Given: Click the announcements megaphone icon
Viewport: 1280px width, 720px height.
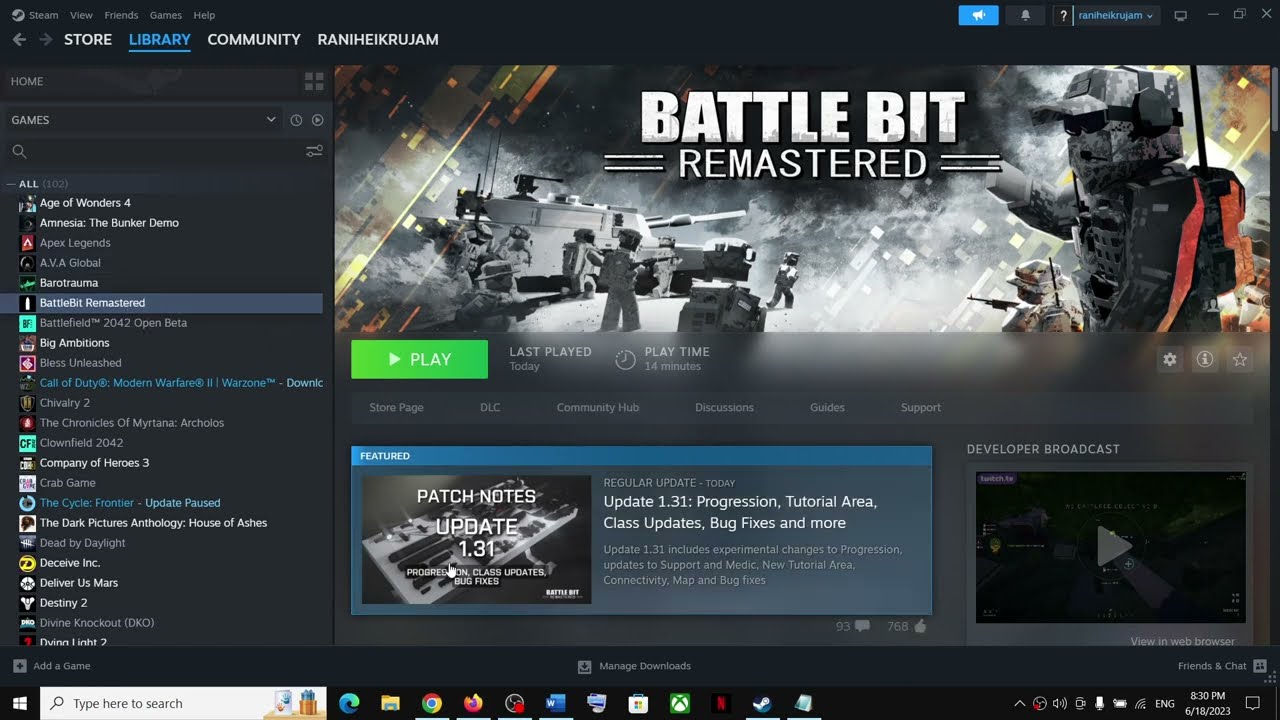Looking at the screenshot, I should 978,15.
